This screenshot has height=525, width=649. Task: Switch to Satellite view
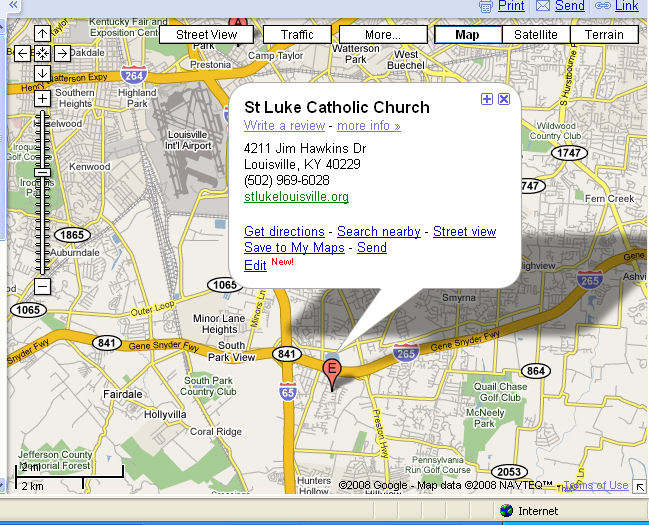tap(536, 34)
